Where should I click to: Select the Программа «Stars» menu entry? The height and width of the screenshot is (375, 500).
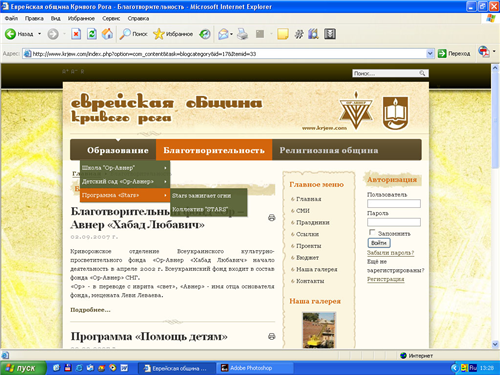tap(125, 195)
